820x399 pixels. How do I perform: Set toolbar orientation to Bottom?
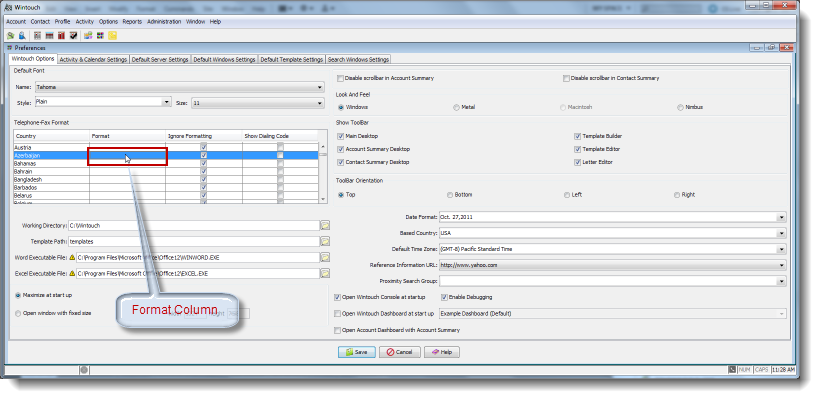pyautogui.click(x=450, y=195)
